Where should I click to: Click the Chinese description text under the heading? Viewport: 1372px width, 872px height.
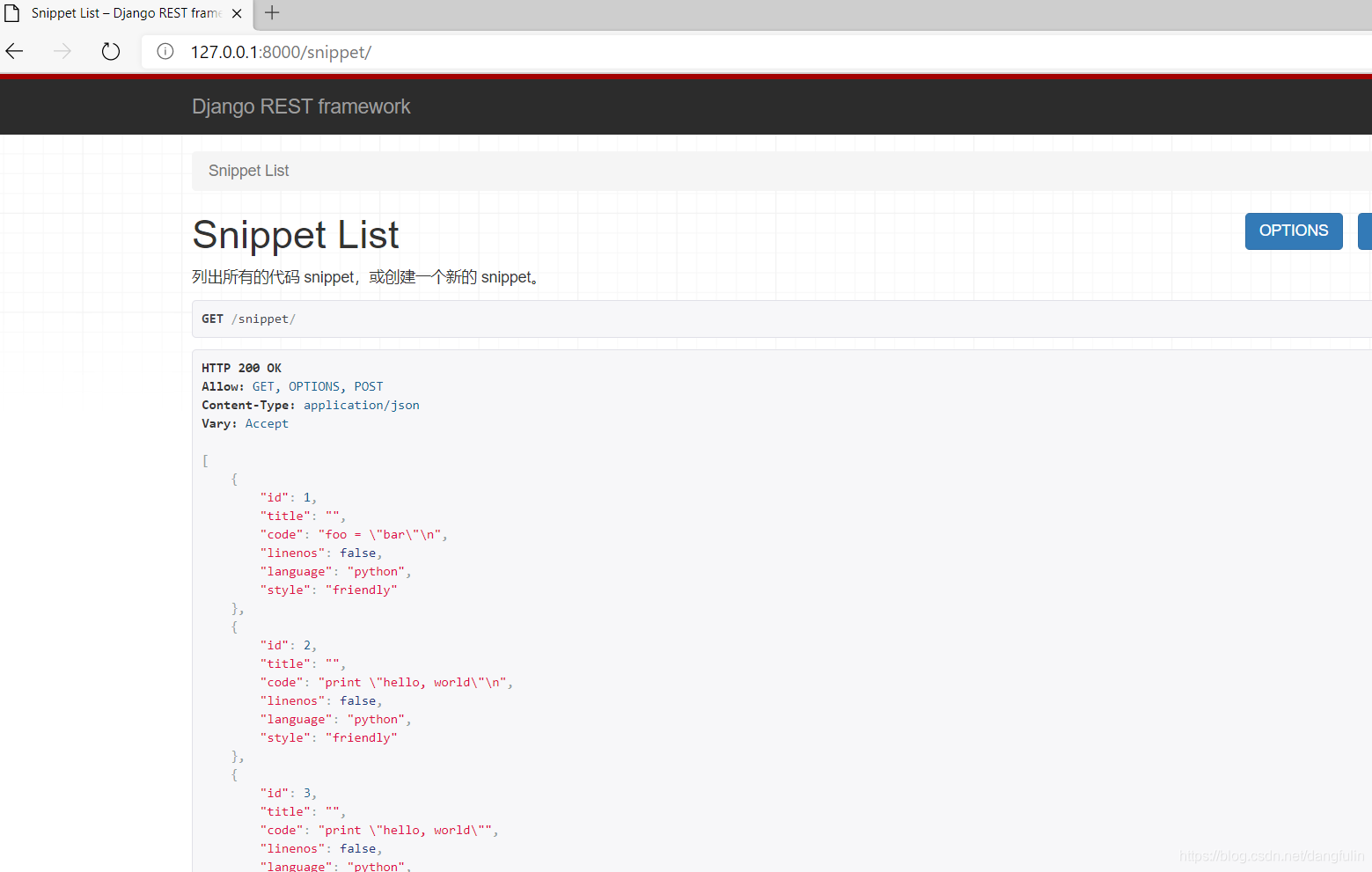(366, 277)
